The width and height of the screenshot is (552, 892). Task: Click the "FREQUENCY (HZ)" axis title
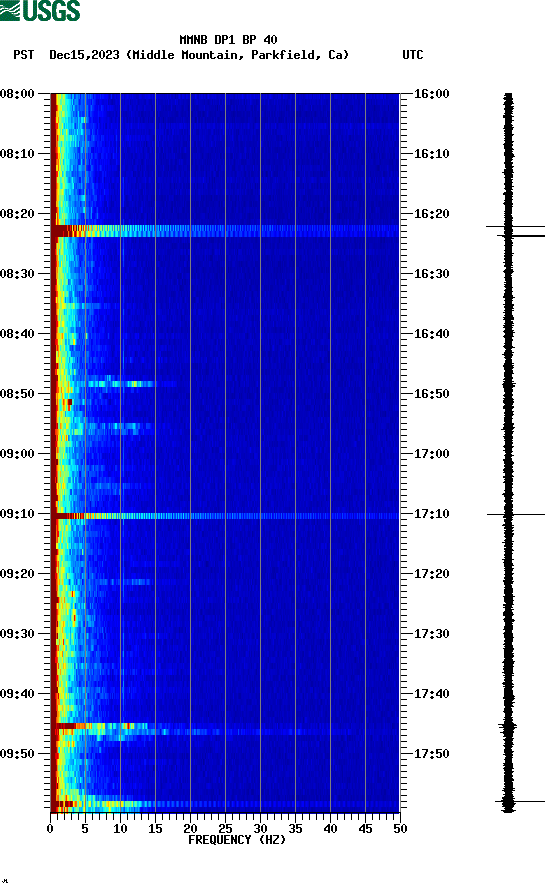click(237, 840)
